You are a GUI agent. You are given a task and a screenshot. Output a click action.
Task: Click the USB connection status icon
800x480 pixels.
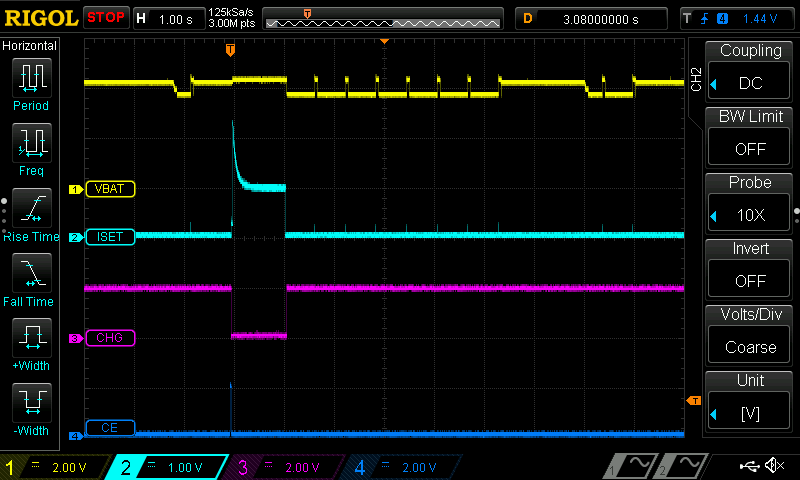(x=750, y=466)
